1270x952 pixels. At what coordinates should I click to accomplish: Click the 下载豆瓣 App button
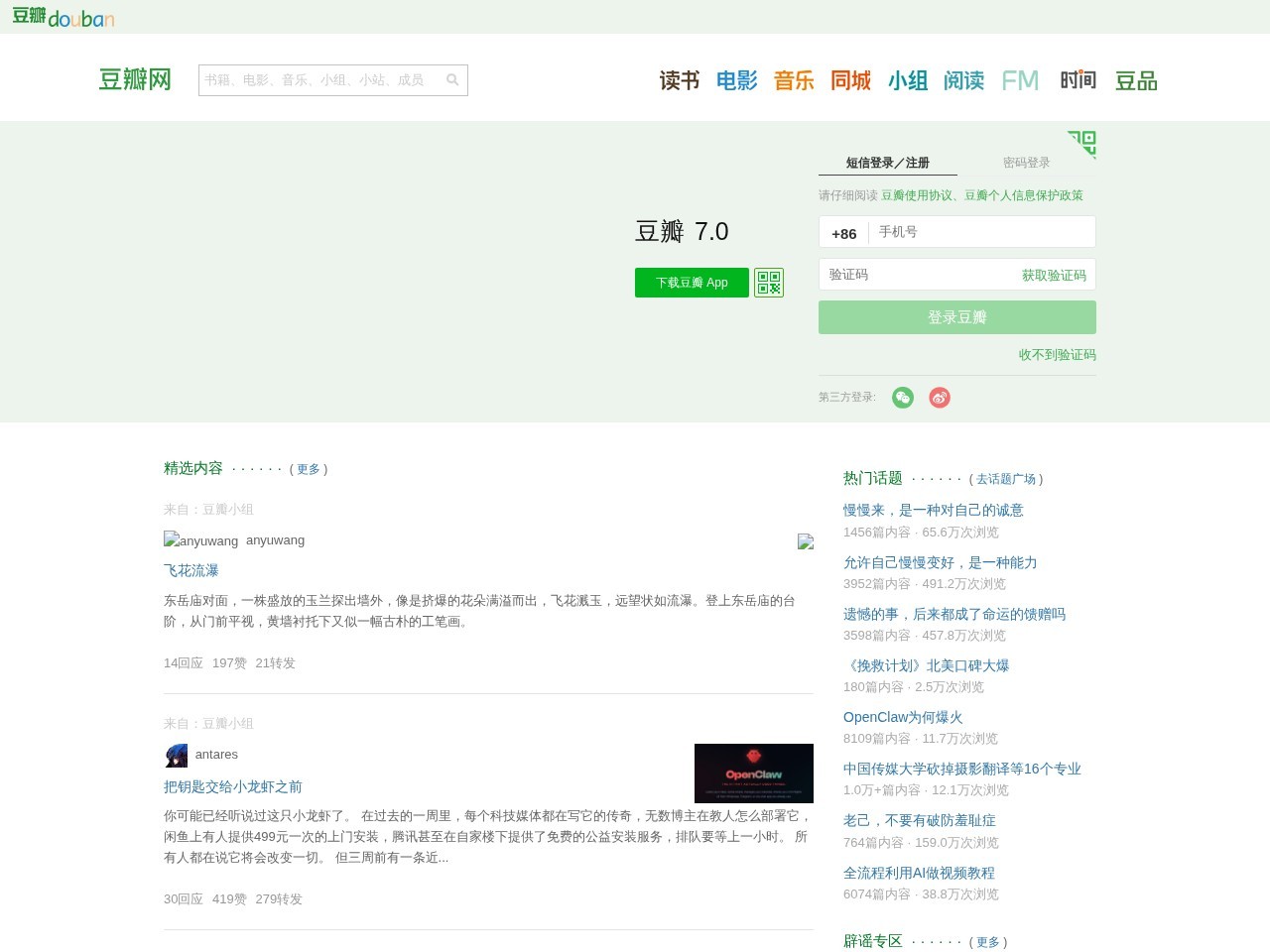coord(692,283)
